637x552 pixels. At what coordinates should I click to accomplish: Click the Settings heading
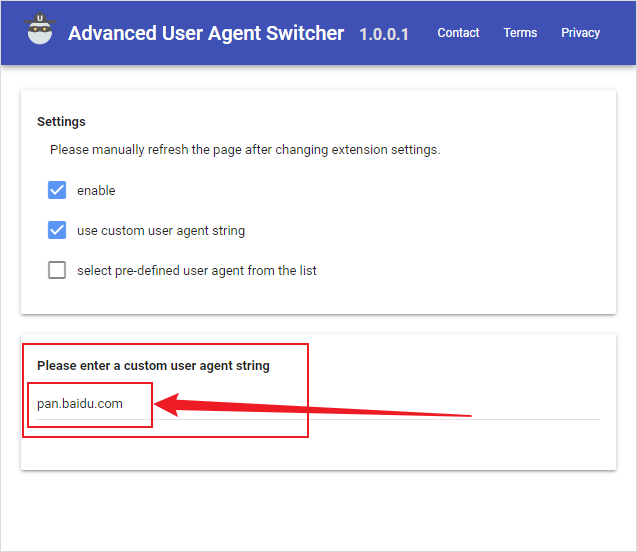61,121
